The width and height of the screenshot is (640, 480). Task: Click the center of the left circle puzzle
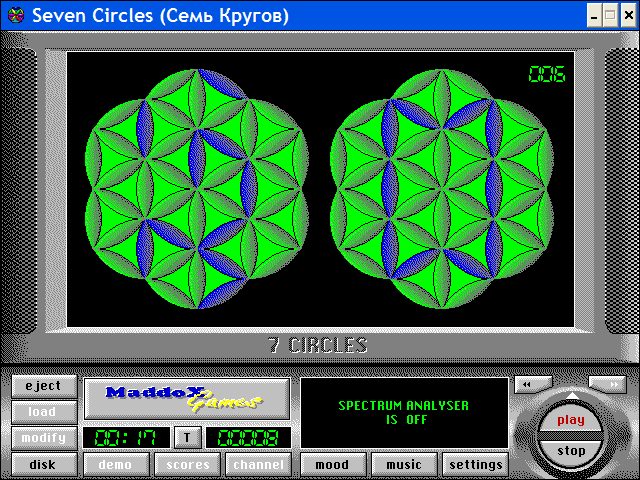pos(197,189)
